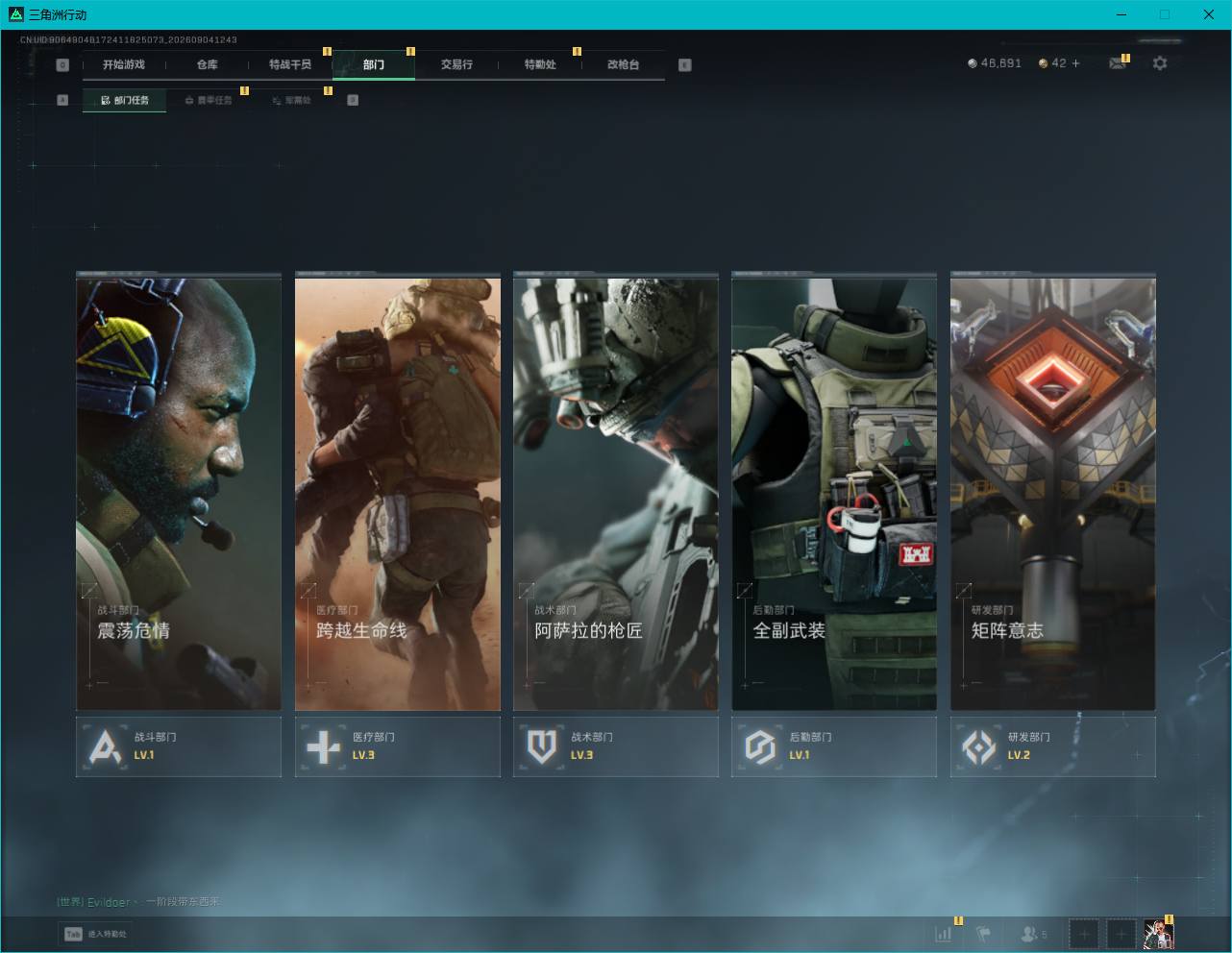Click the 战术部门 LV.3 button

(616, 746)
